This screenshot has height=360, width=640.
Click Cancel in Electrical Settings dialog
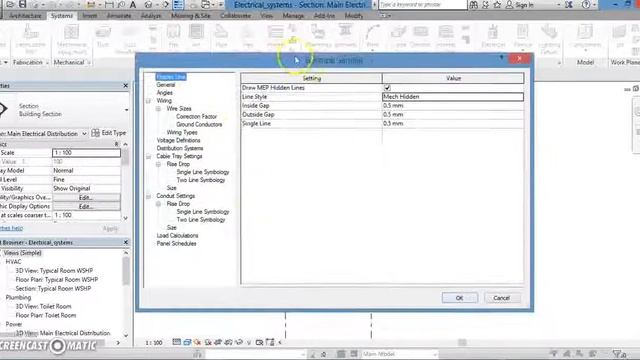coord(502,298)
